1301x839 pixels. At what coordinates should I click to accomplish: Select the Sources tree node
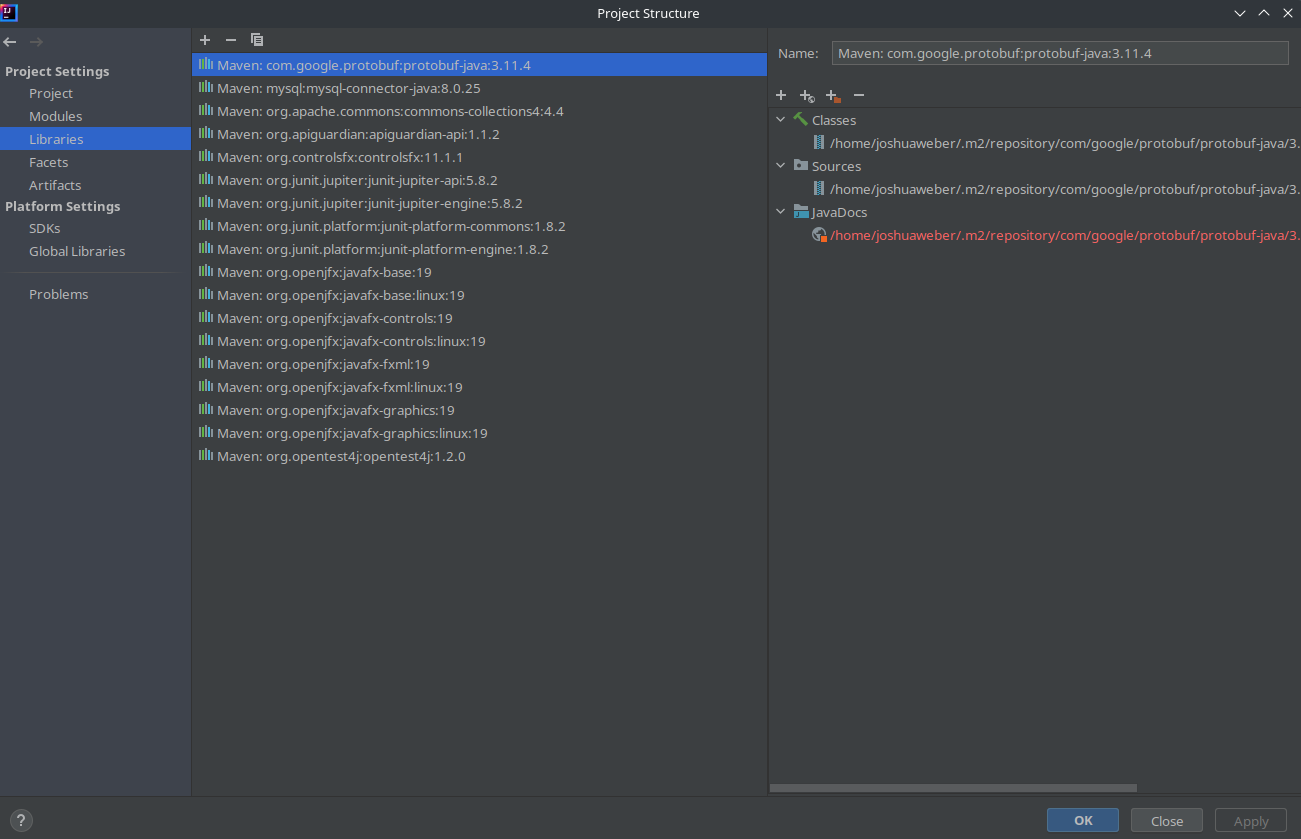click(836, 166)
